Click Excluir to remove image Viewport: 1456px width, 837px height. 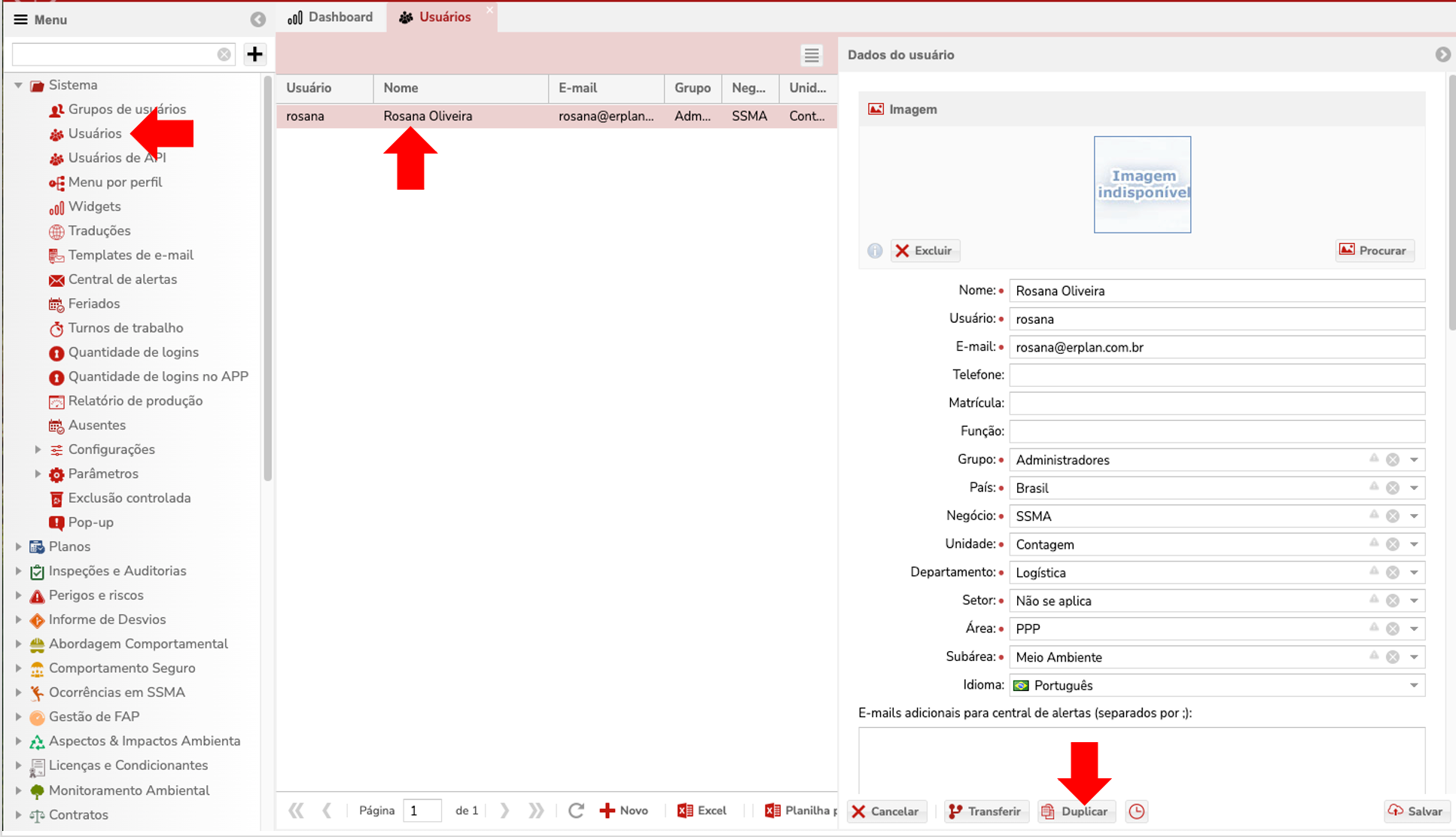coord(924,251)
